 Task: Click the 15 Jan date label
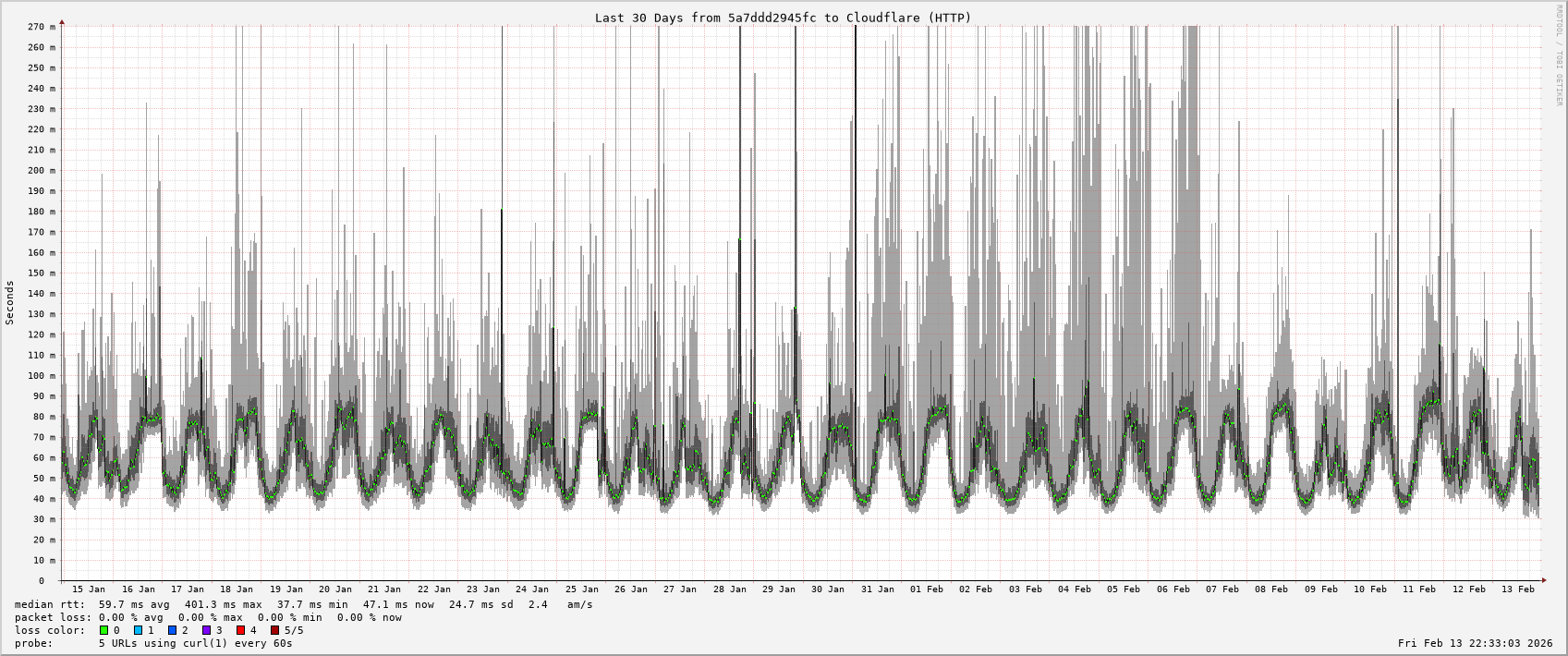point(89,589)
